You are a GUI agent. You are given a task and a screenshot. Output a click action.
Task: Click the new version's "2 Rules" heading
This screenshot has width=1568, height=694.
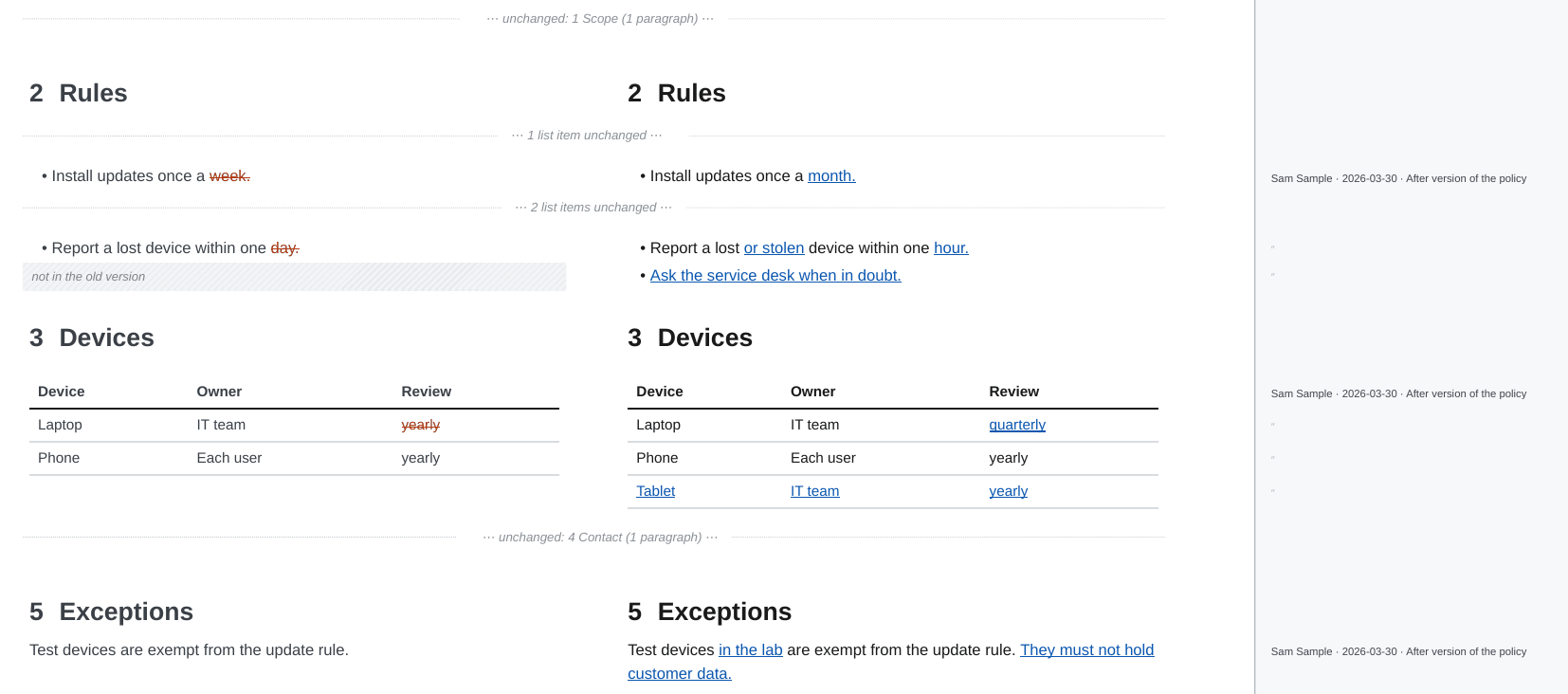[x=677, y=93]
